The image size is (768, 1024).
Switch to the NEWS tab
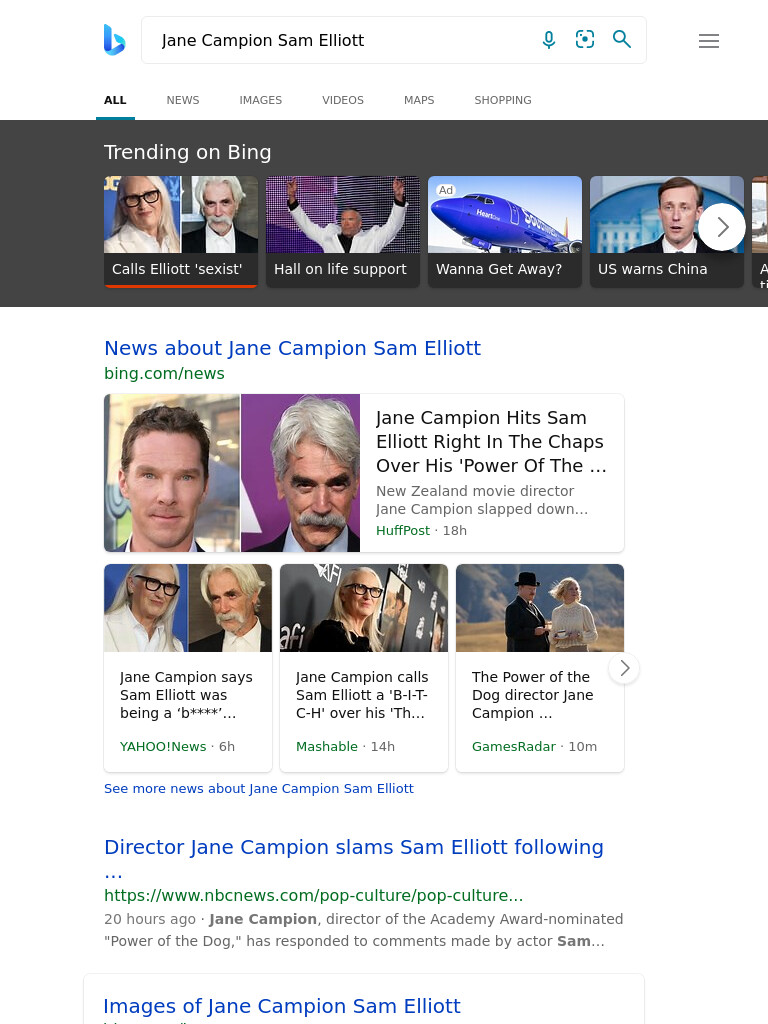[x=183, y=100]
